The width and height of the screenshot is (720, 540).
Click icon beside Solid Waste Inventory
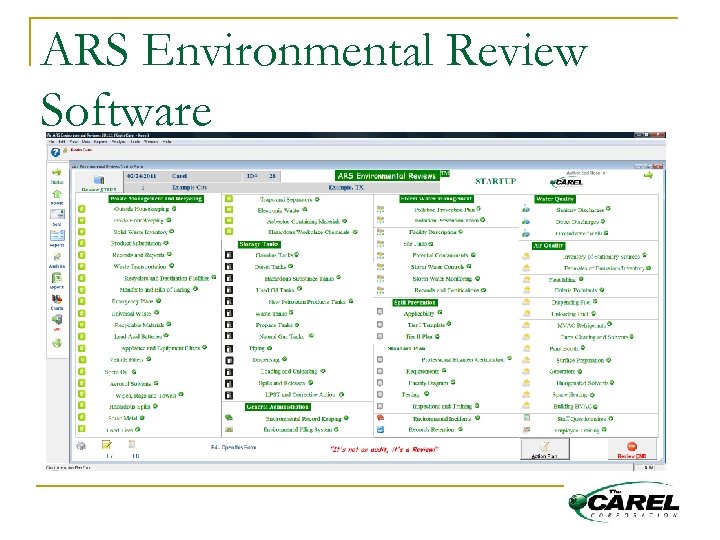point(82,232)
